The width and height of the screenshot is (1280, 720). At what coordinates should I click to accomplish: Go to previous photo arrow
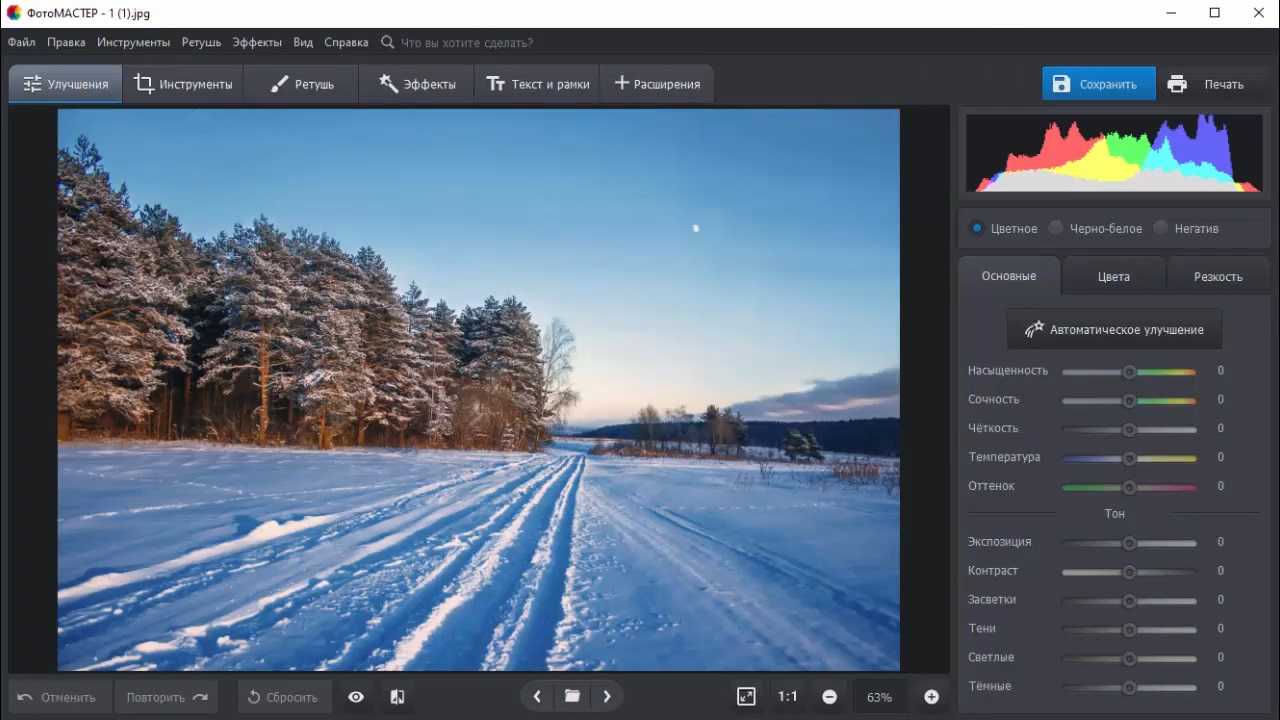pyautogui.click(x=537, y=697)
